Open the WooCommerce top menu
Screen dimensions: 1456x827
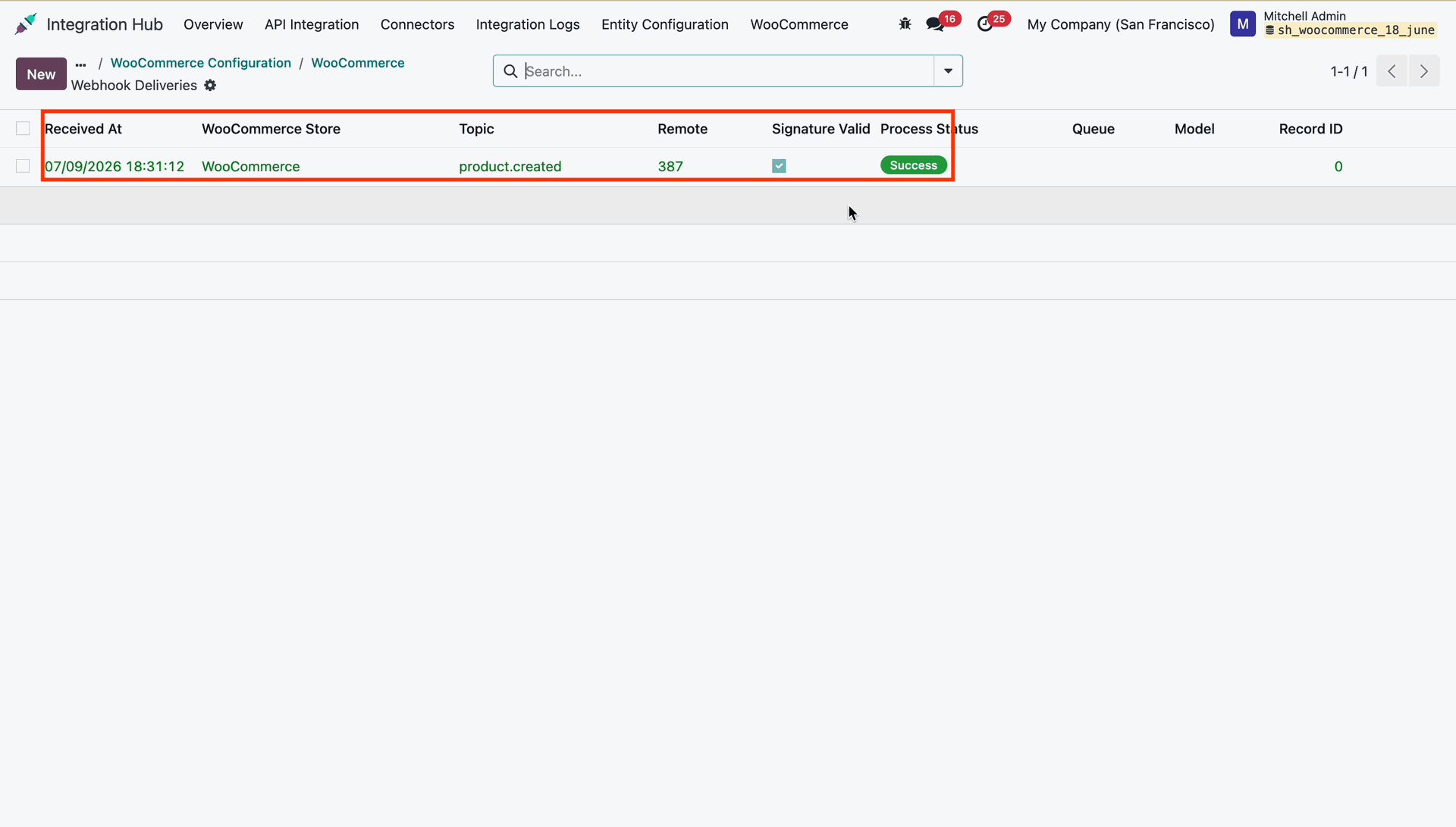[x=799, y=24]
